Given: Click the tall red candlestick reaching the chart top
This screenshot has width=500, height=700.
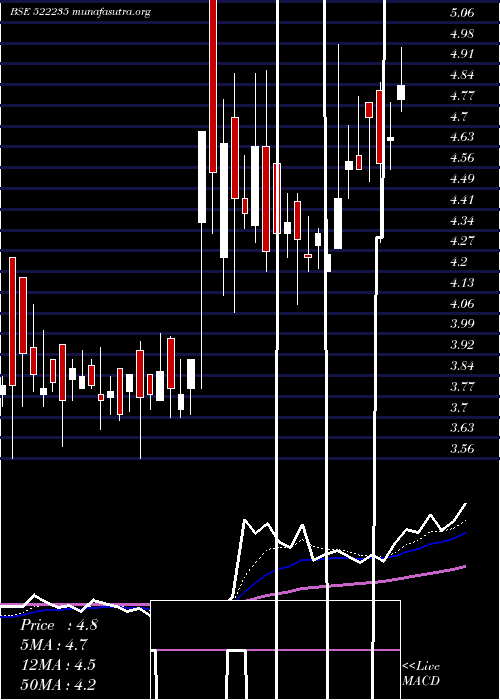Looking at the screenshot, I should click(x=213, y=86).
